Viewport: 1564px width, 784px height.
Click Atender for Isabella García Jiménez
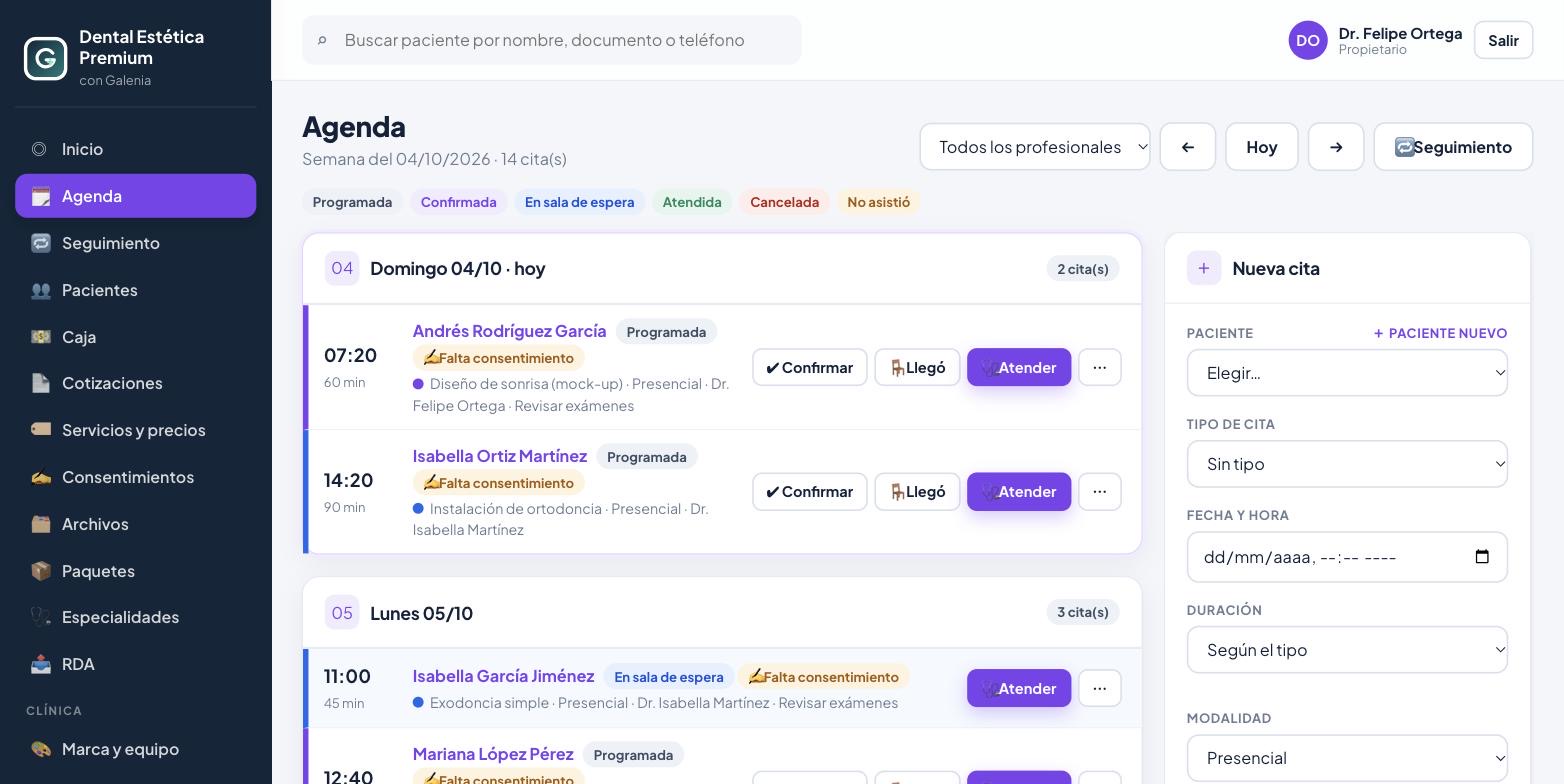point(1019,688)
